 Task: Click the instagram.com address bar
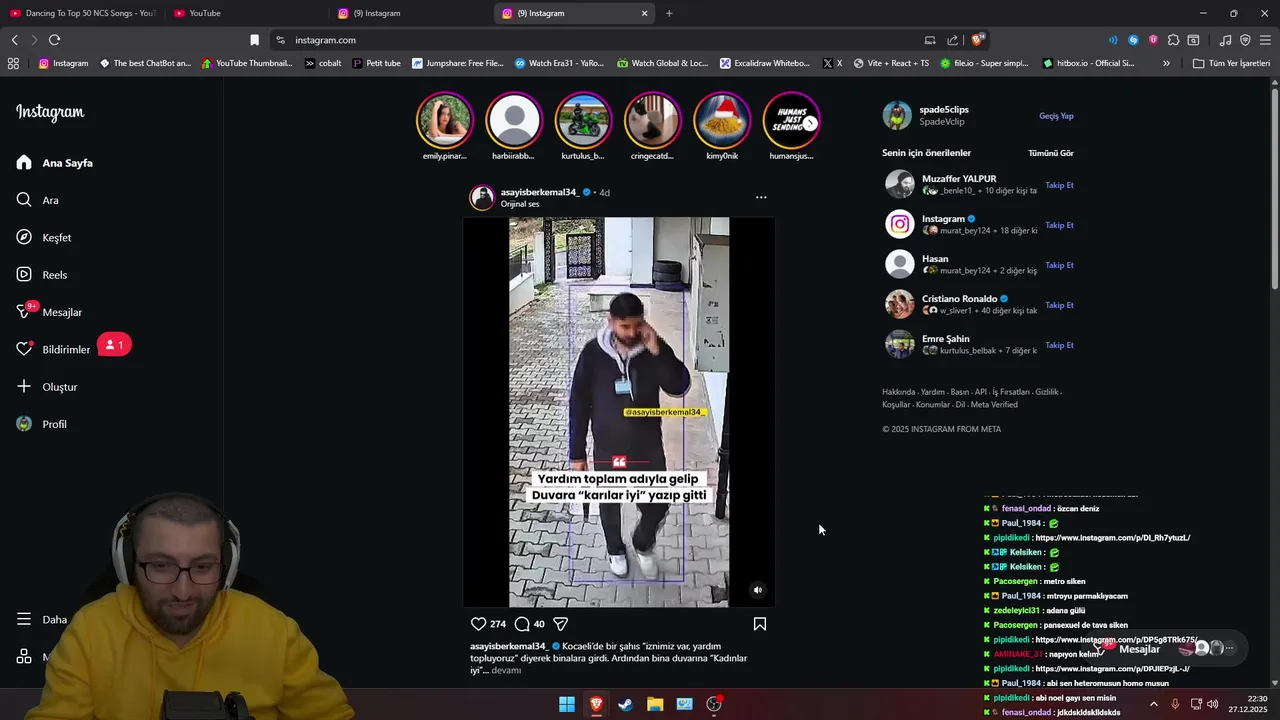[x=595, y=40]
